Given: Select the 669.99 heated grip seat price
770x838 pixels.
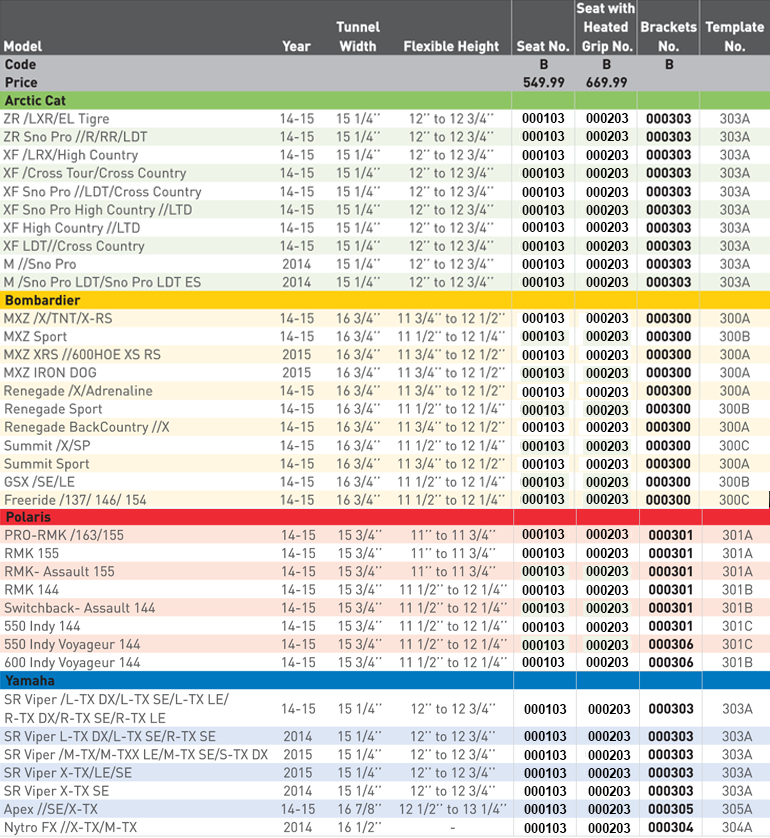Looking at the screenshot, I should point(606,82).
